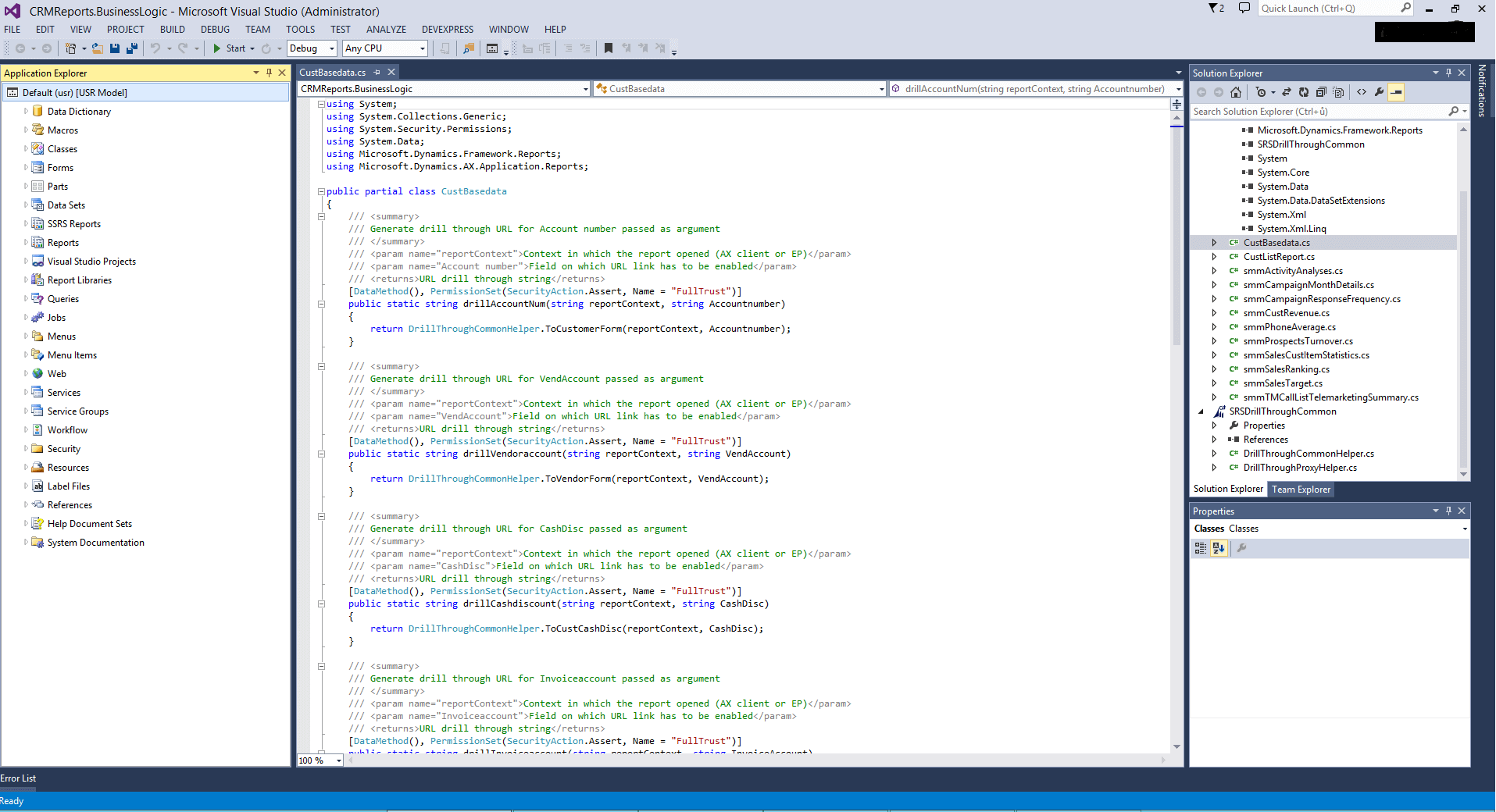Toggle auto-hide pin on Application Explorer
The height and width of the screenshot is (812, 1496).
tap(269, 73)
